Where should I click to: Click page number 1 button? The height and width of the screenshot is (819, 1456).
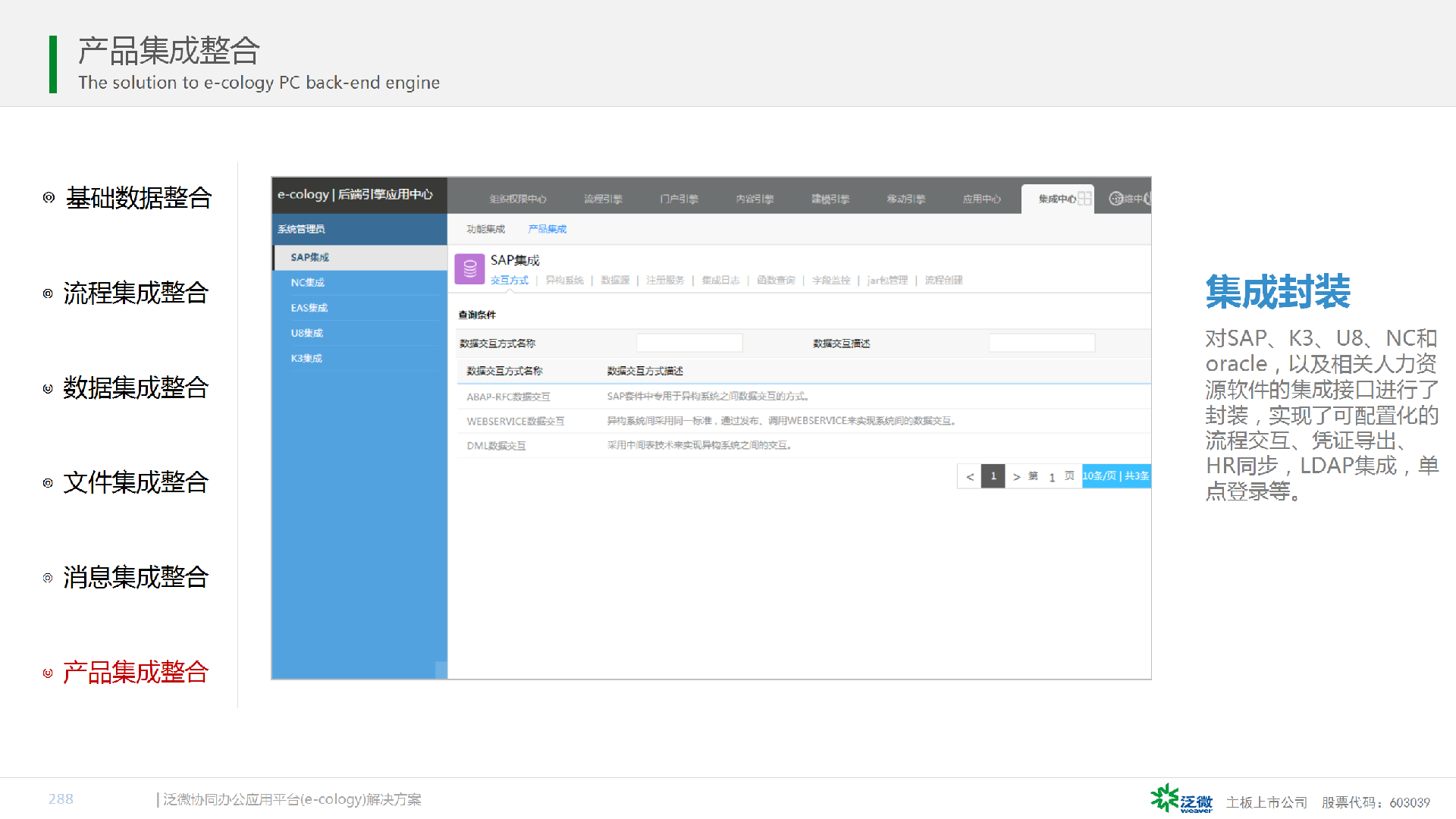click(x=993, y=476)
